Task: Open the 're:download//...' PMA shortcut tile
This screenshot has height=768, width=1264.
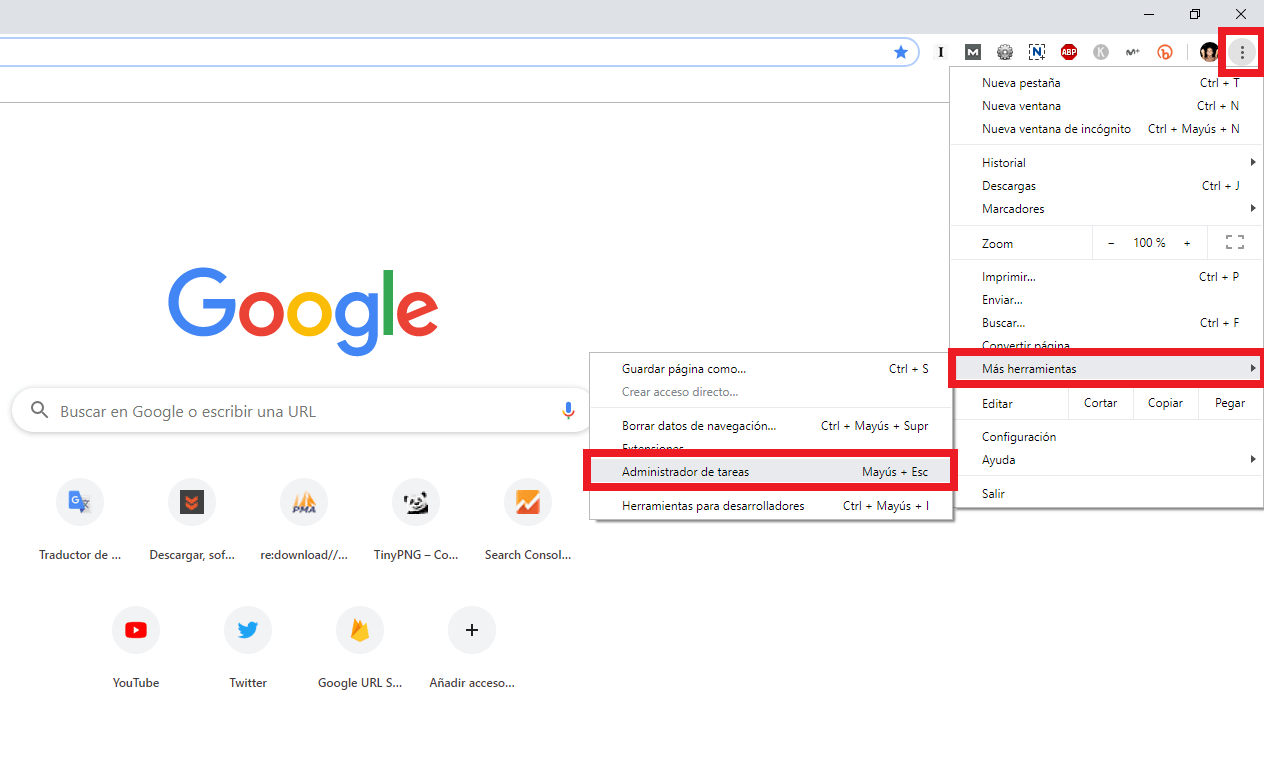Action: [x=304, y=520]
